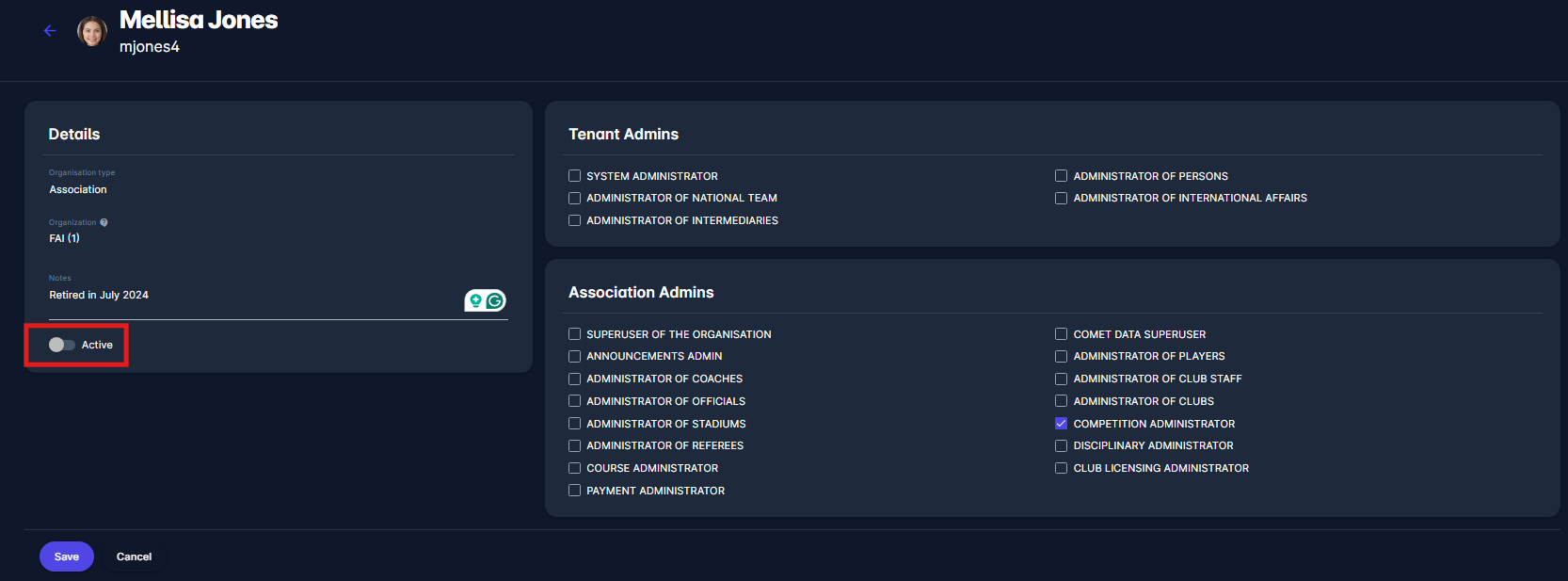1568x581 pixels.
Task: Click the Organization help question-mark icon
Action: click(x=104, y=223)
